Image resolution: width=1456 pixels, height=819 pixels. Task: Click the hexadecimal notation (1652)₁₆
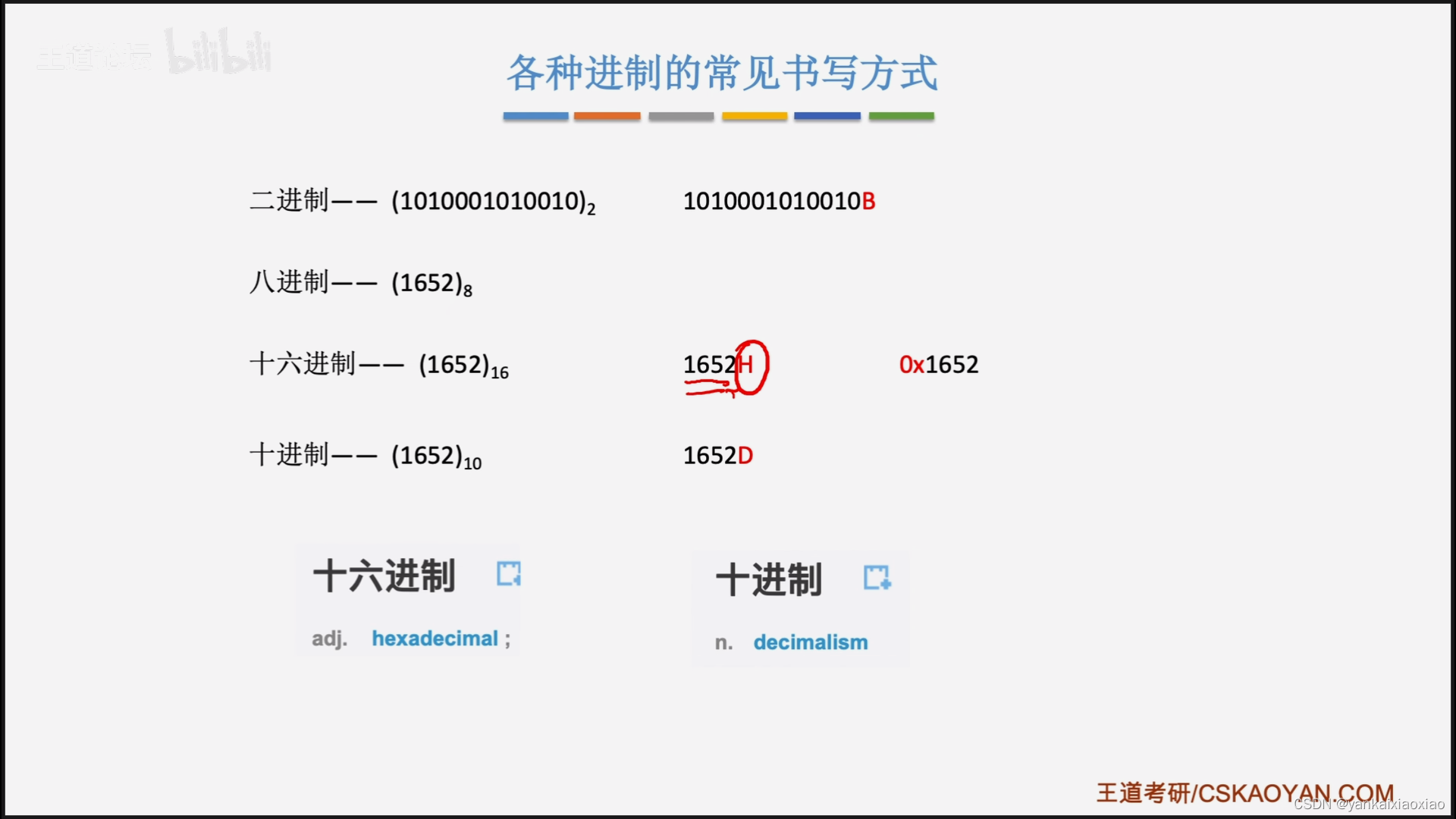point(464,366)
